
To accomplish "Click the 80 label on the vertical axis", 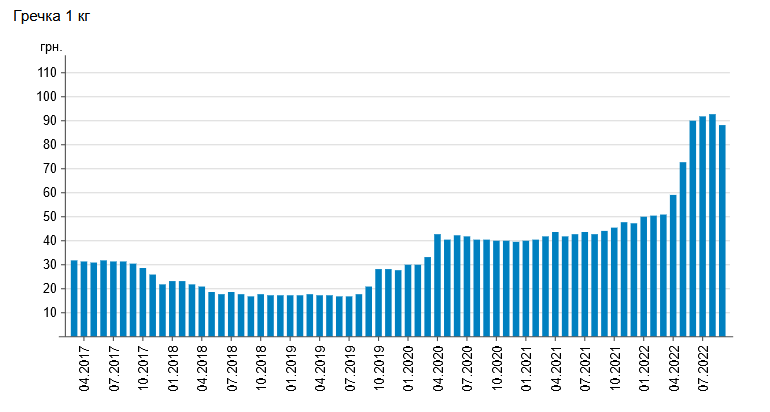I will (x=50, y=145).
